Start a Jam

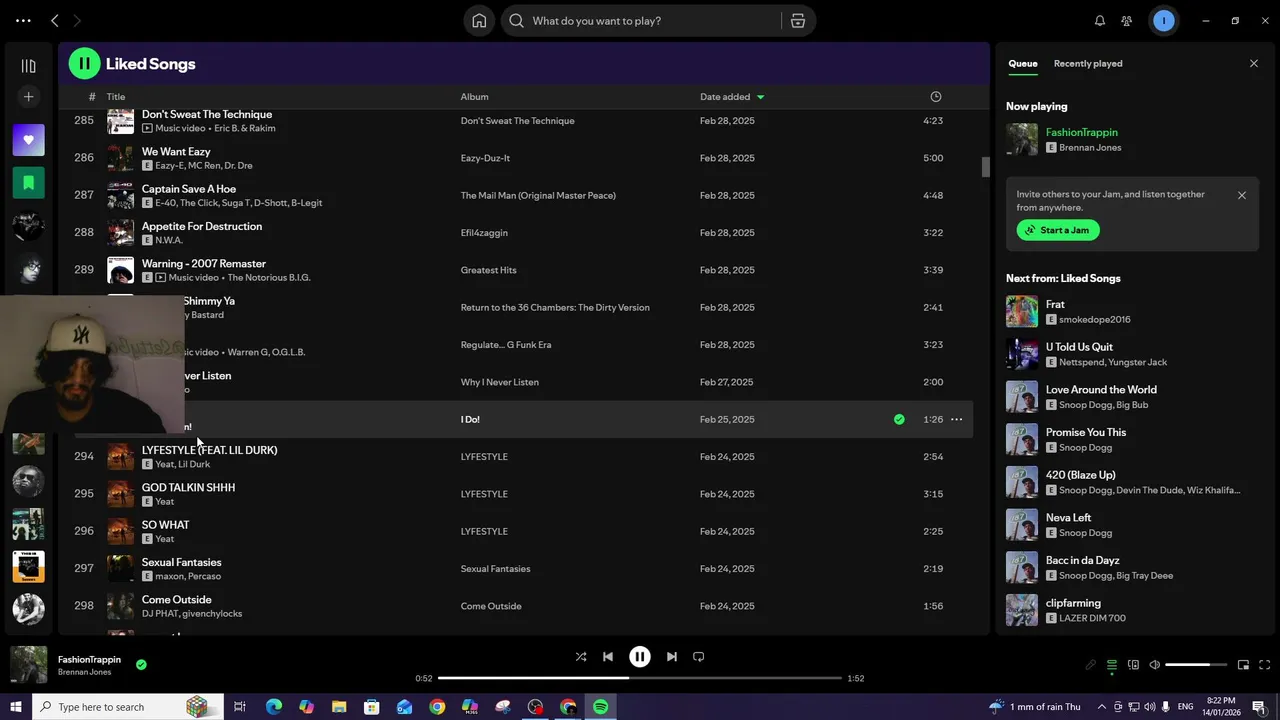point(1058,230)
